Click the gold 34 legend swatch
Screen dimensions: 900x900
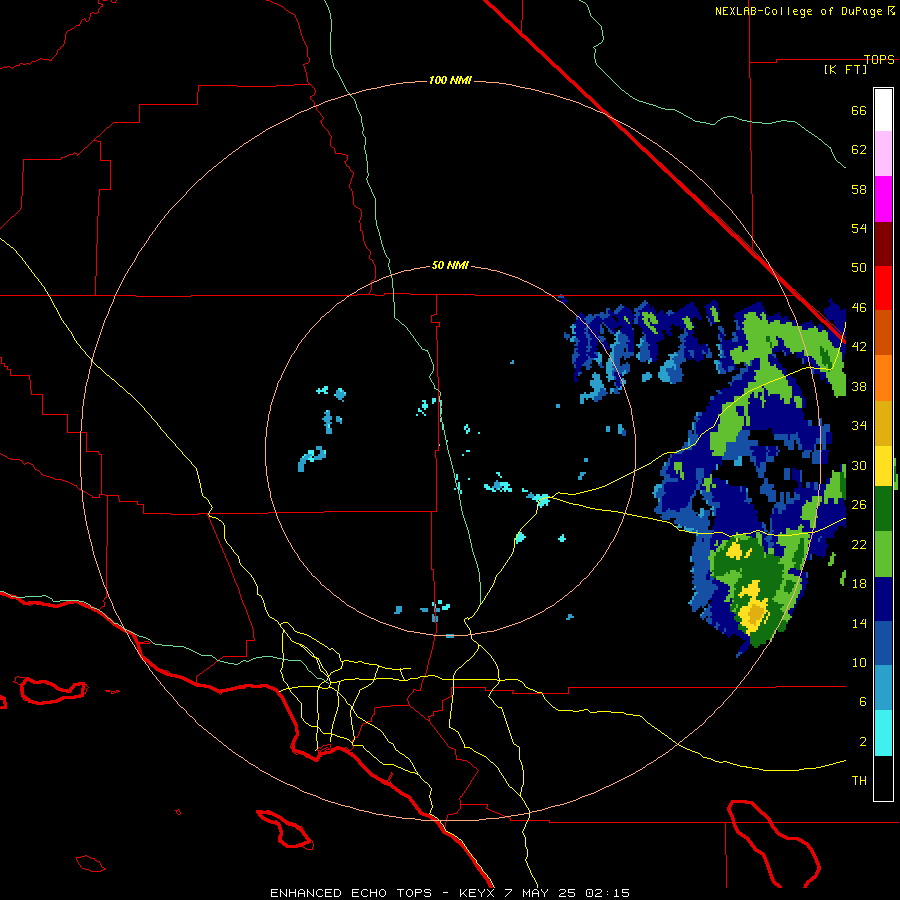pos(883,423)
